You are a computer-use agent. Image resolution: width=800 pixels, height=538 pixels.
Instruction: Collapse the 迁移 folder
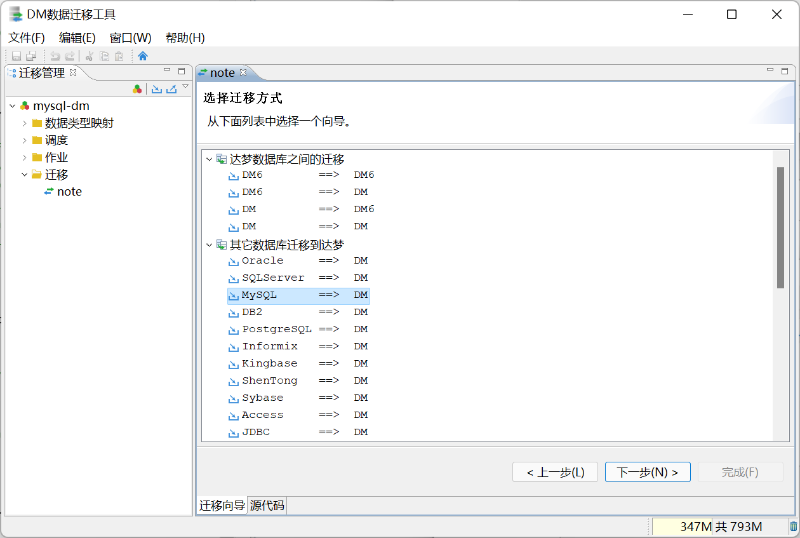tap(24, 175)
